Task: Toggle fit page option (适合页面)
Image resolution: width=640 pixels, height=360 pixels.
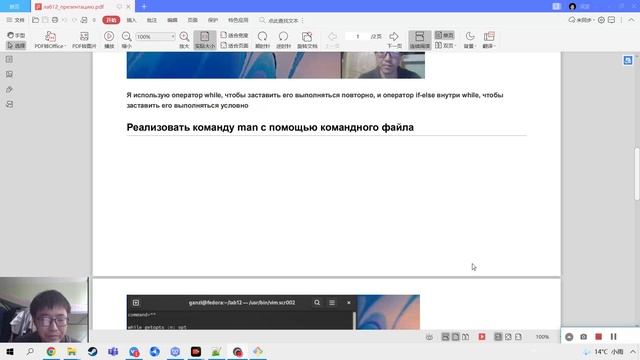Action: [x=234, y=45]
